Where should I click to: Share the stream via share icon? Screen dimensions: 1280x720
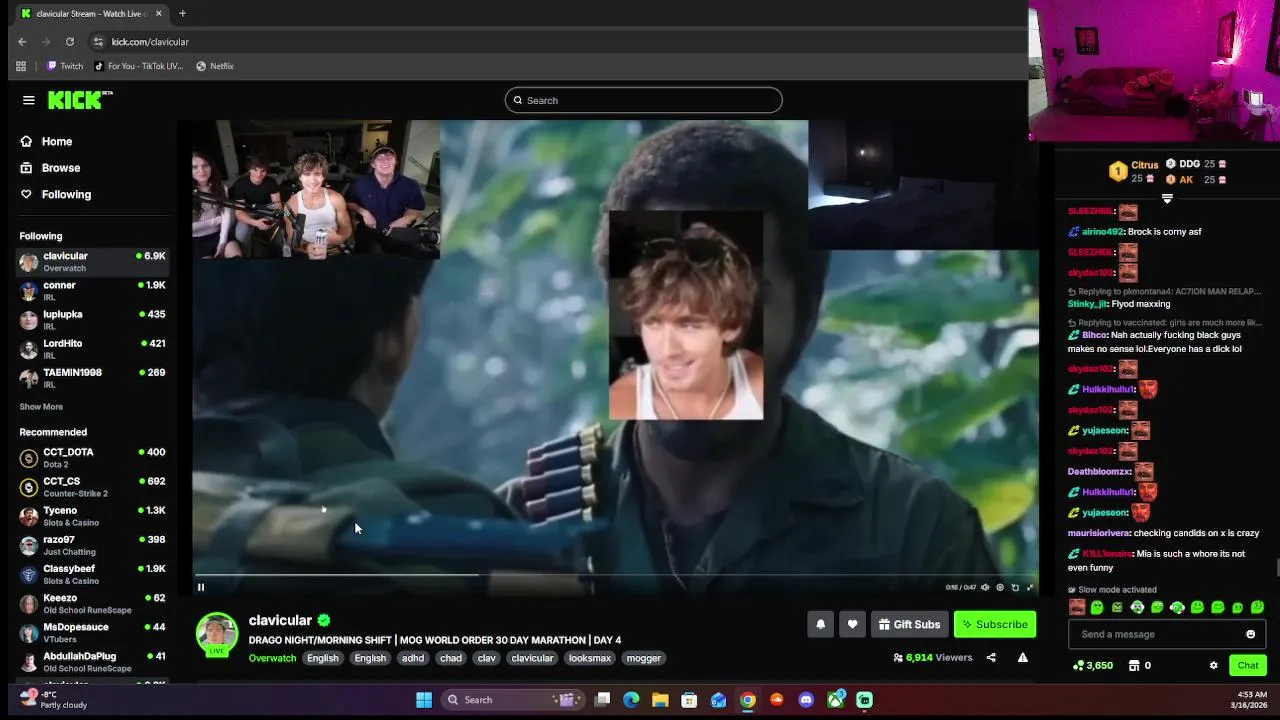coord(991,658)
